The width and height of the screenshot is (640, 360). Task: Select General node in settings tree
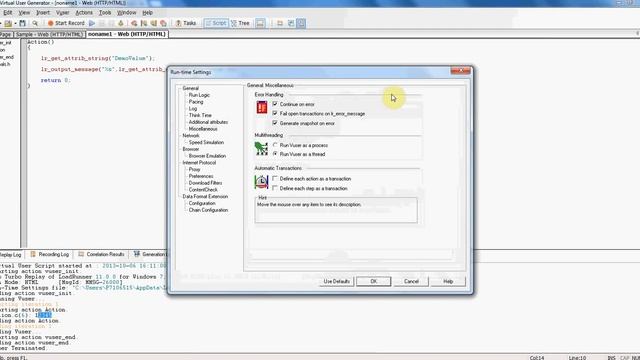coord(191,88)
